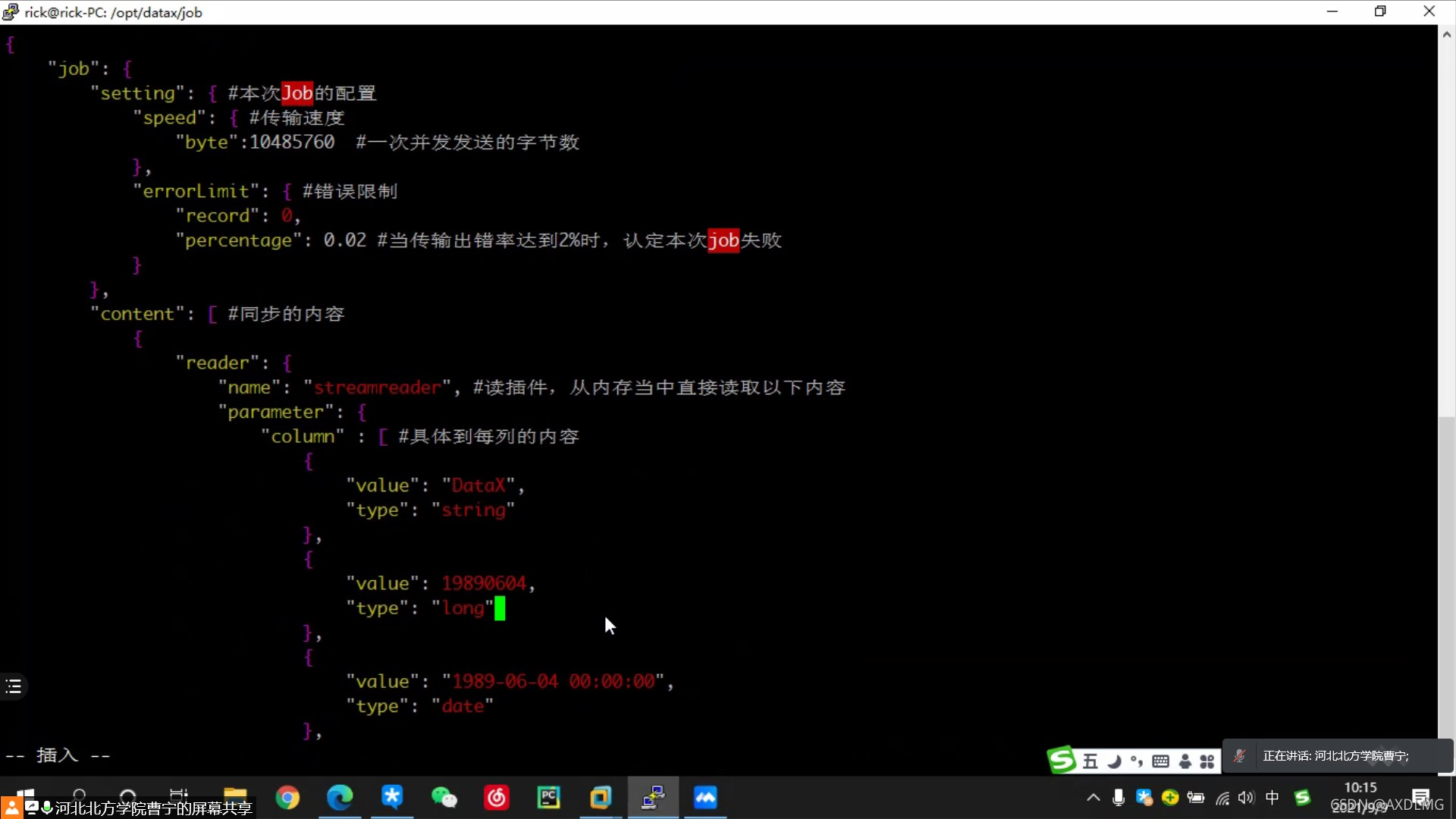Click the blue asterisk tray icon
The height and width of the screenshot is (819, 1456).
tap(1144, 797)
